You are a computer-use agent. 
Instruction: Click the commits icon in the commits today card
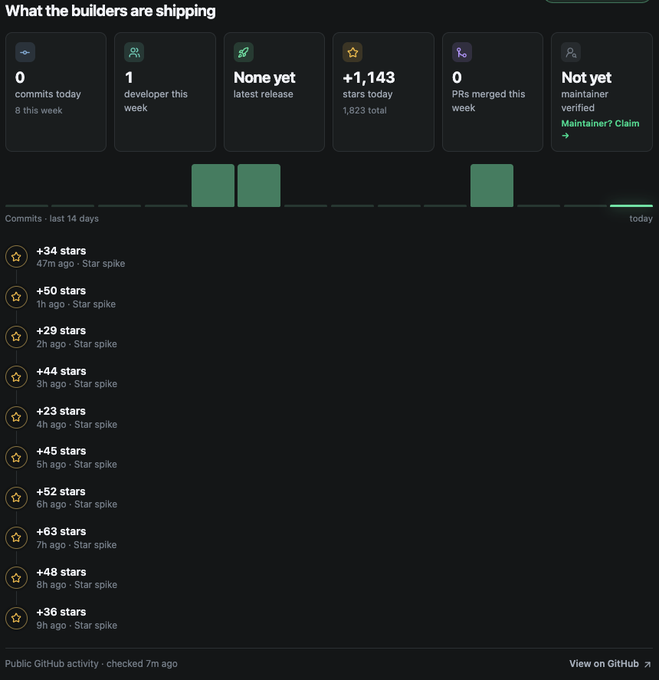pos(25,52)
